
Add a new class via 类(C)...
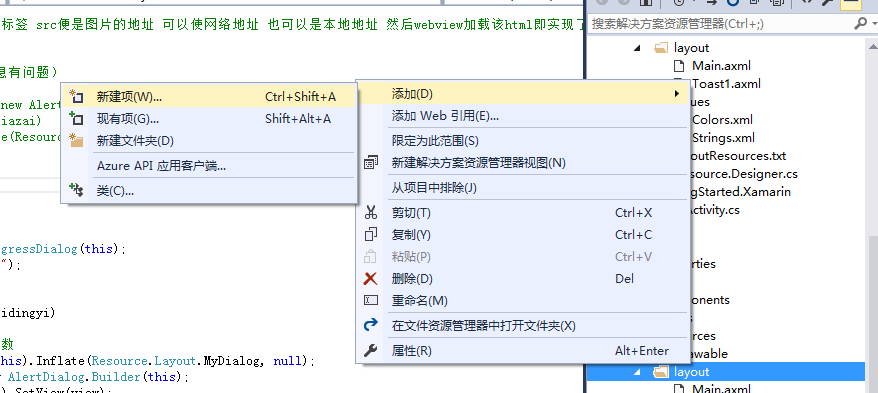click(208, 191)
